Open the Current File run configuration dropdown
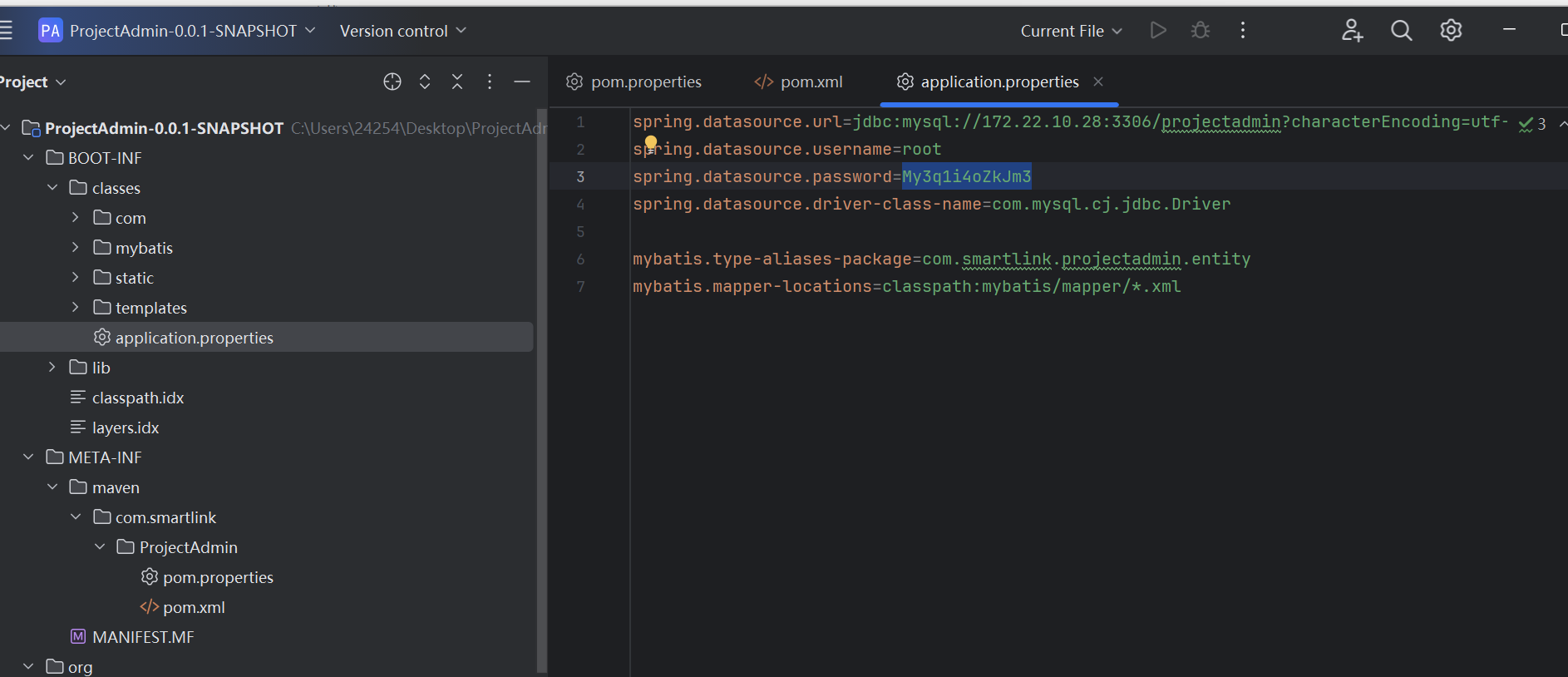This screenshot has width=1568, height=677. (1071, 31)
